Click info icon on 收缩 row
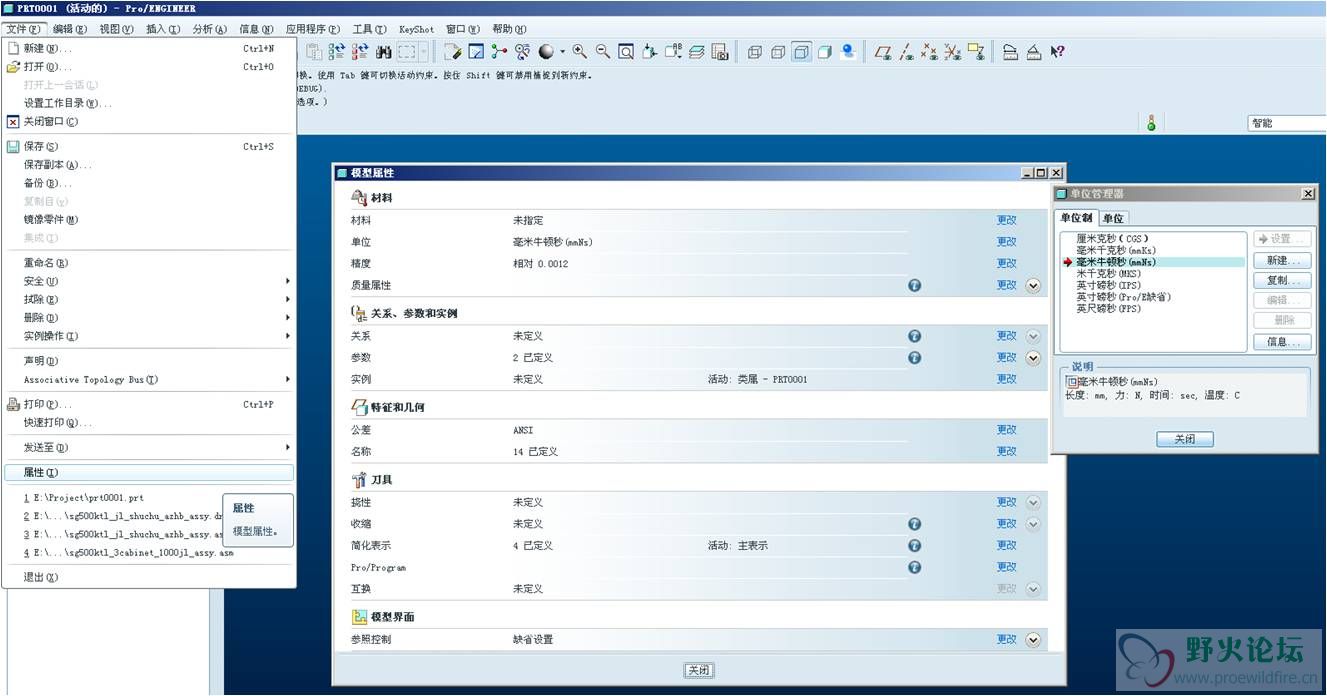 914,524
